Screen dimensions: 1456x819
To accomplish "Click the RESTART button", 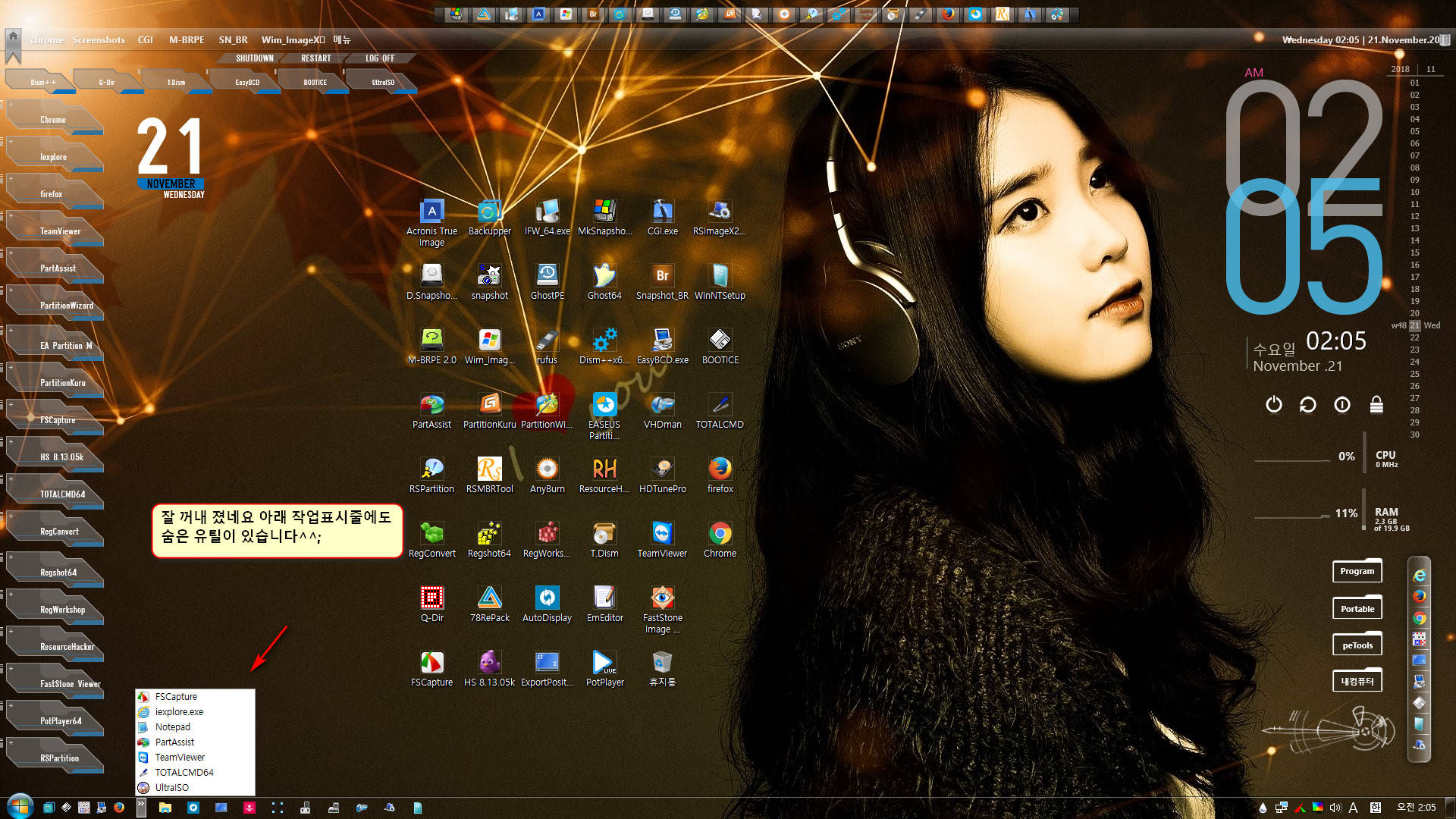I will tap(315, 58).
